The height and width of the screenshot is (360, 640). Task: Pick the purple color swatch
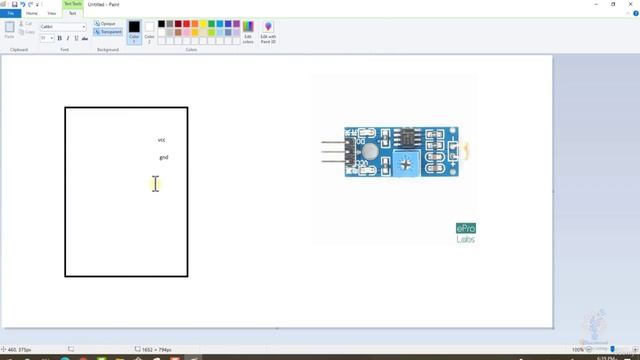(x=237, y=24)
